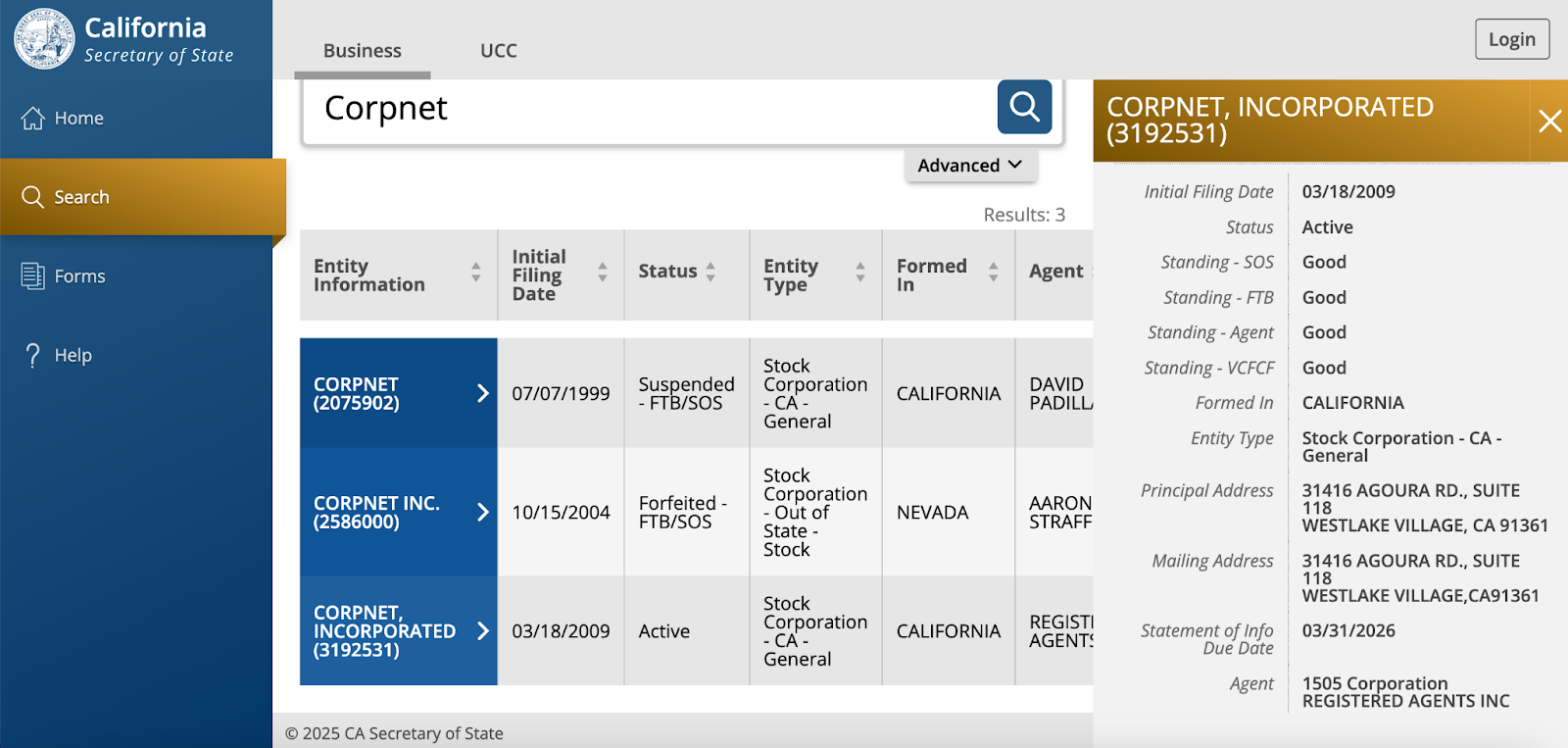Screen dimensions: 1568x748
Task: Click inside the Corpnet search input field
Action: coord(651,108)
